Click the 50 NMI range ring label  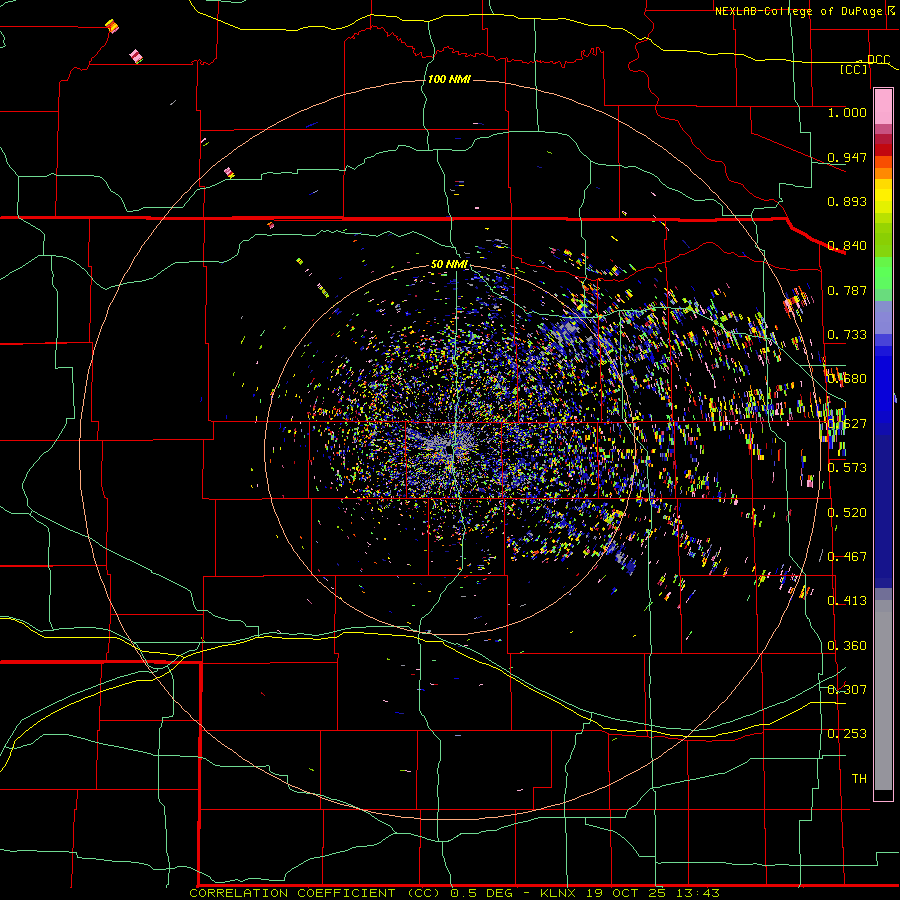point(449,265)
